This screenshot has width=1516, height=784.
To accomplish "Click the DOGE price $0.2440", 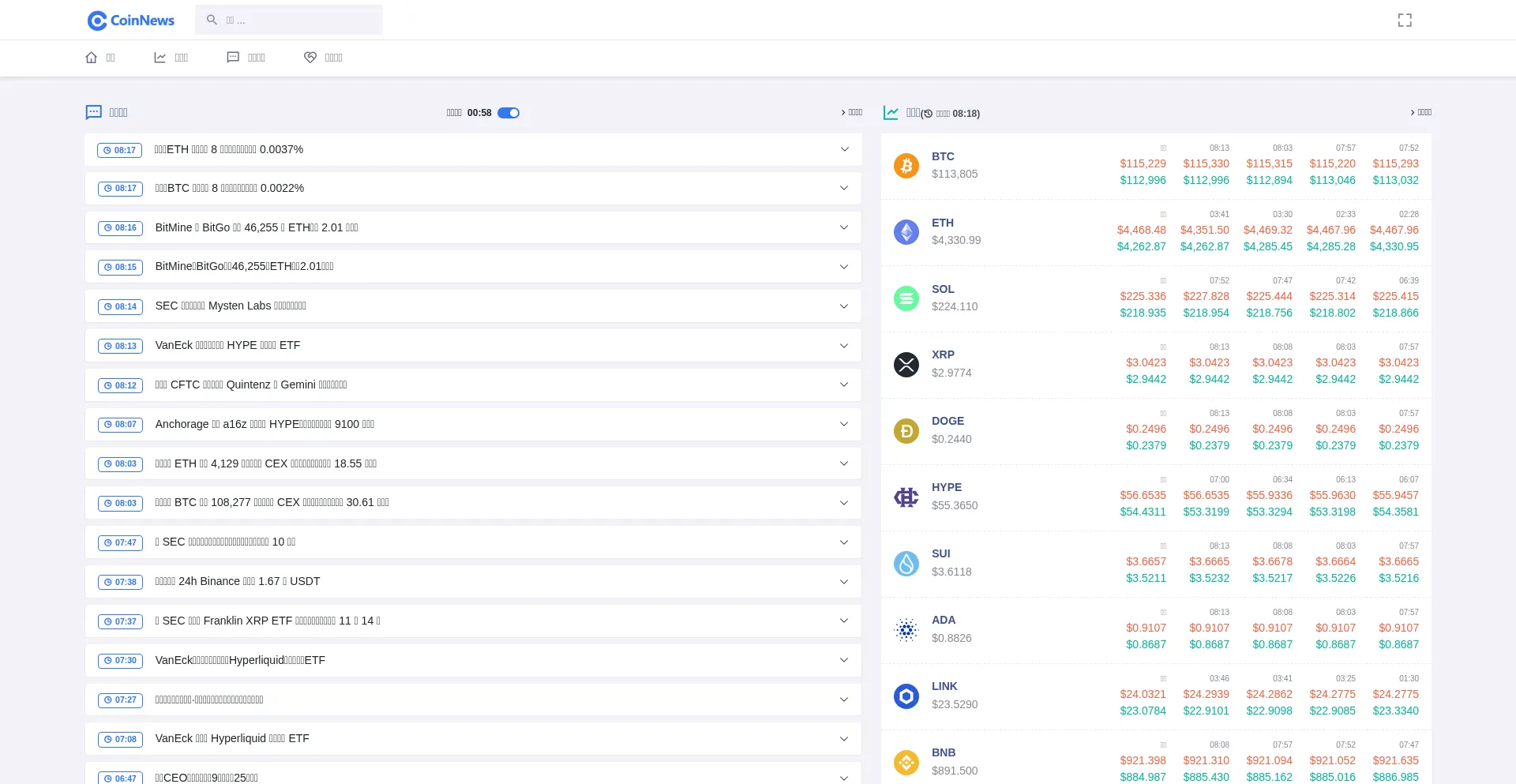I will (x=951, y=439).
